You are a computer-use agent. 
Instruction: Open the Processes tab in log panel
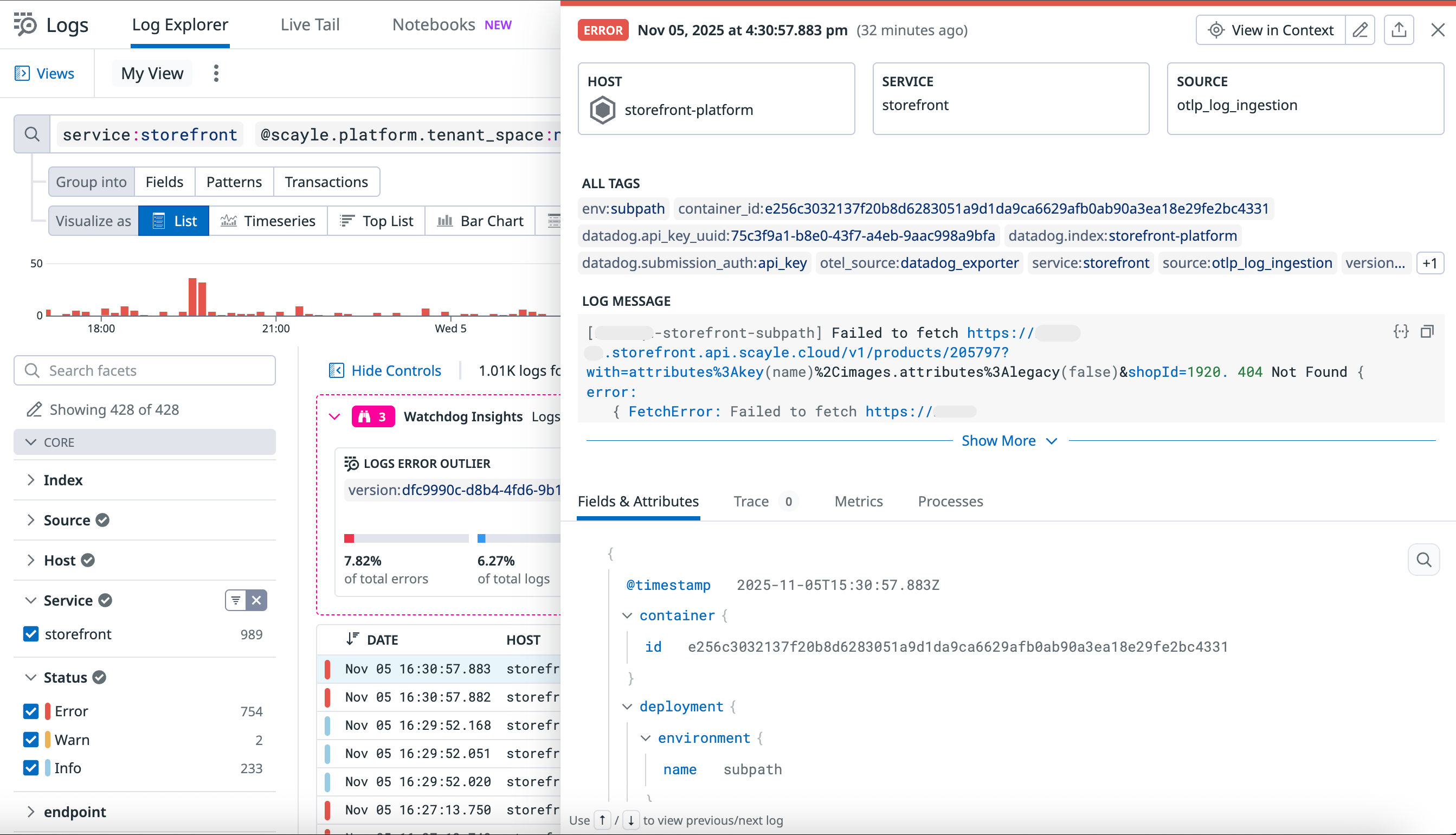coord(950,501)
